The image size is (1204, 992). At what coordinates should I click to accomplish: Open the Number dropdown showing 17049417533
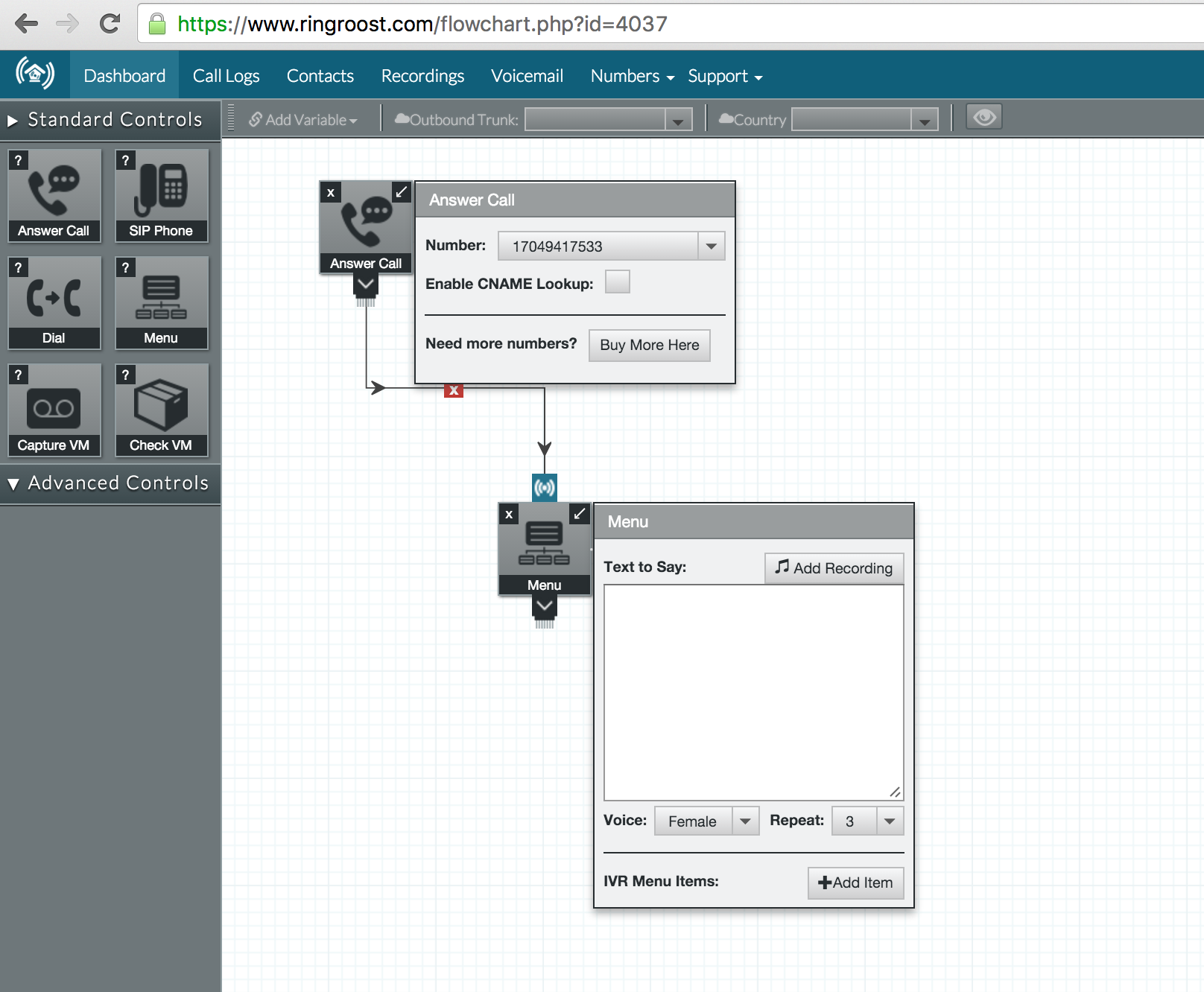point(611,247)
